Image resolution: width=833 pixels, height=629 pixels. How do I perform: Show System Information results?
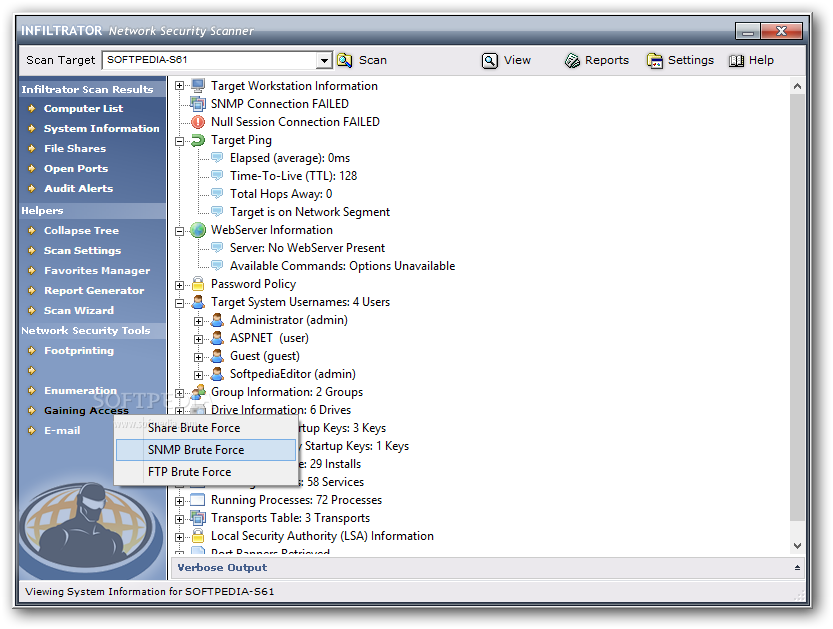coord(101,129)
